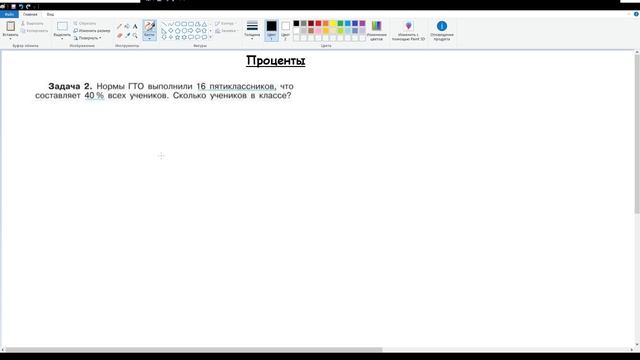Open the Edit with Paint 3D button
The image size is (640, 360).
pyautogui.click(x=408, y=30)
